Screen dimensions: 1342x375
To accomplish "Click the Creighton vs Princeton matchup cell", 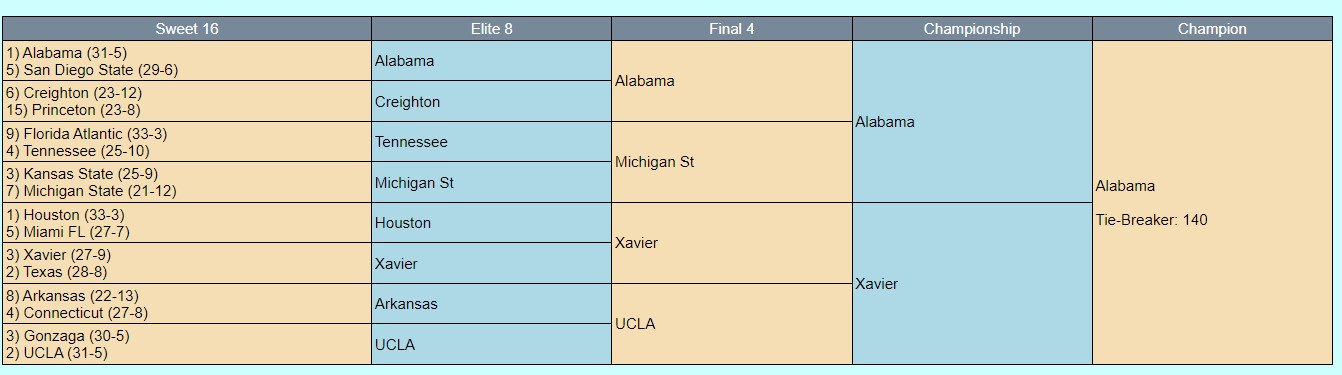I will pyautogui.click(x=187, y=101).
